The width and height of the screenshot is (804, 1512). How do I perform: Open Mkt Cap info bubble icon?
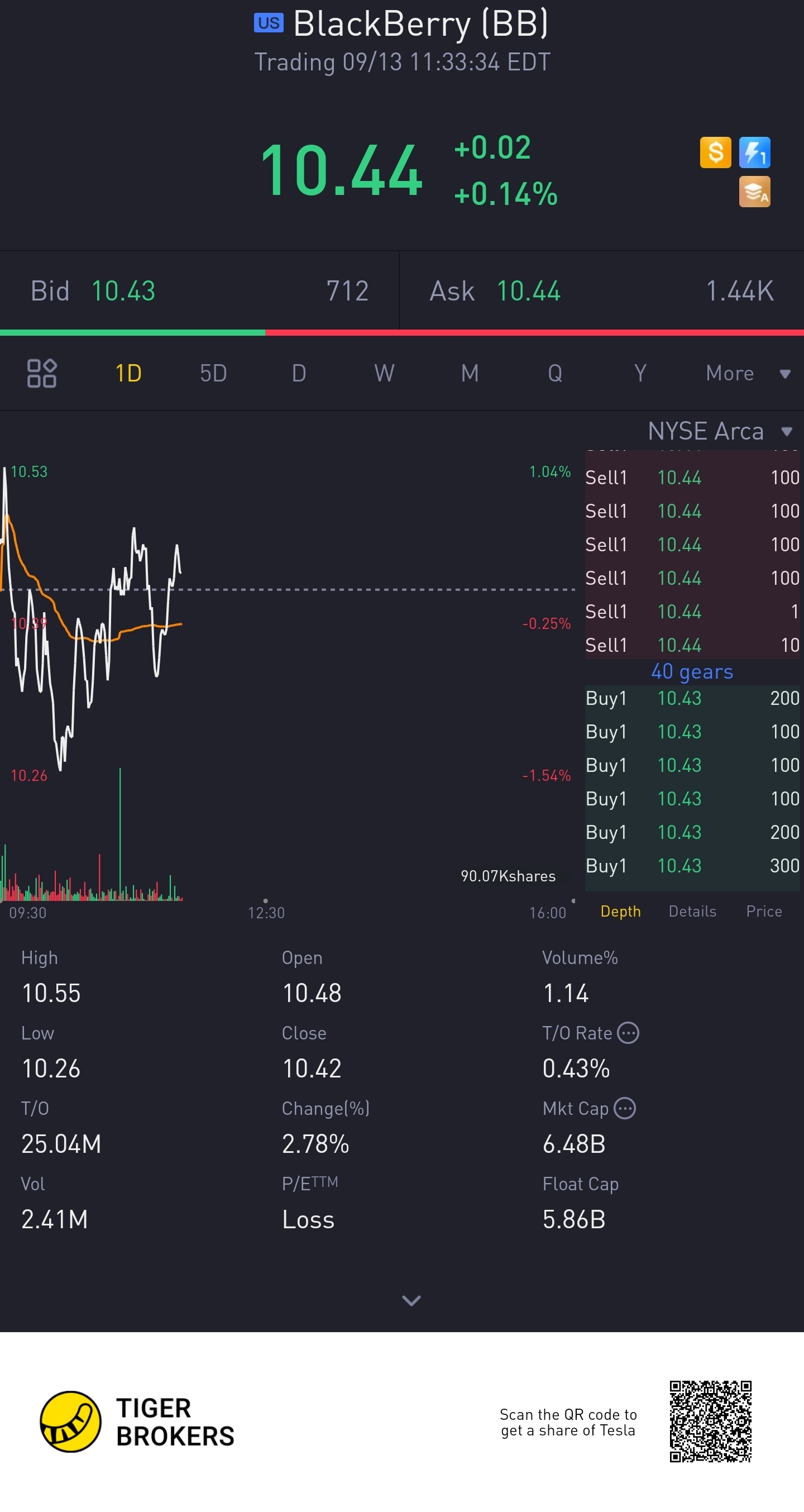tap(625, 1108)
